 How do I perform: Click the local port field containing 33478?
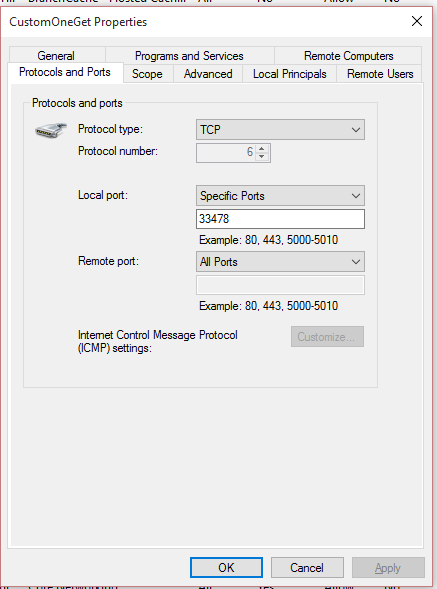click(280, 219)
